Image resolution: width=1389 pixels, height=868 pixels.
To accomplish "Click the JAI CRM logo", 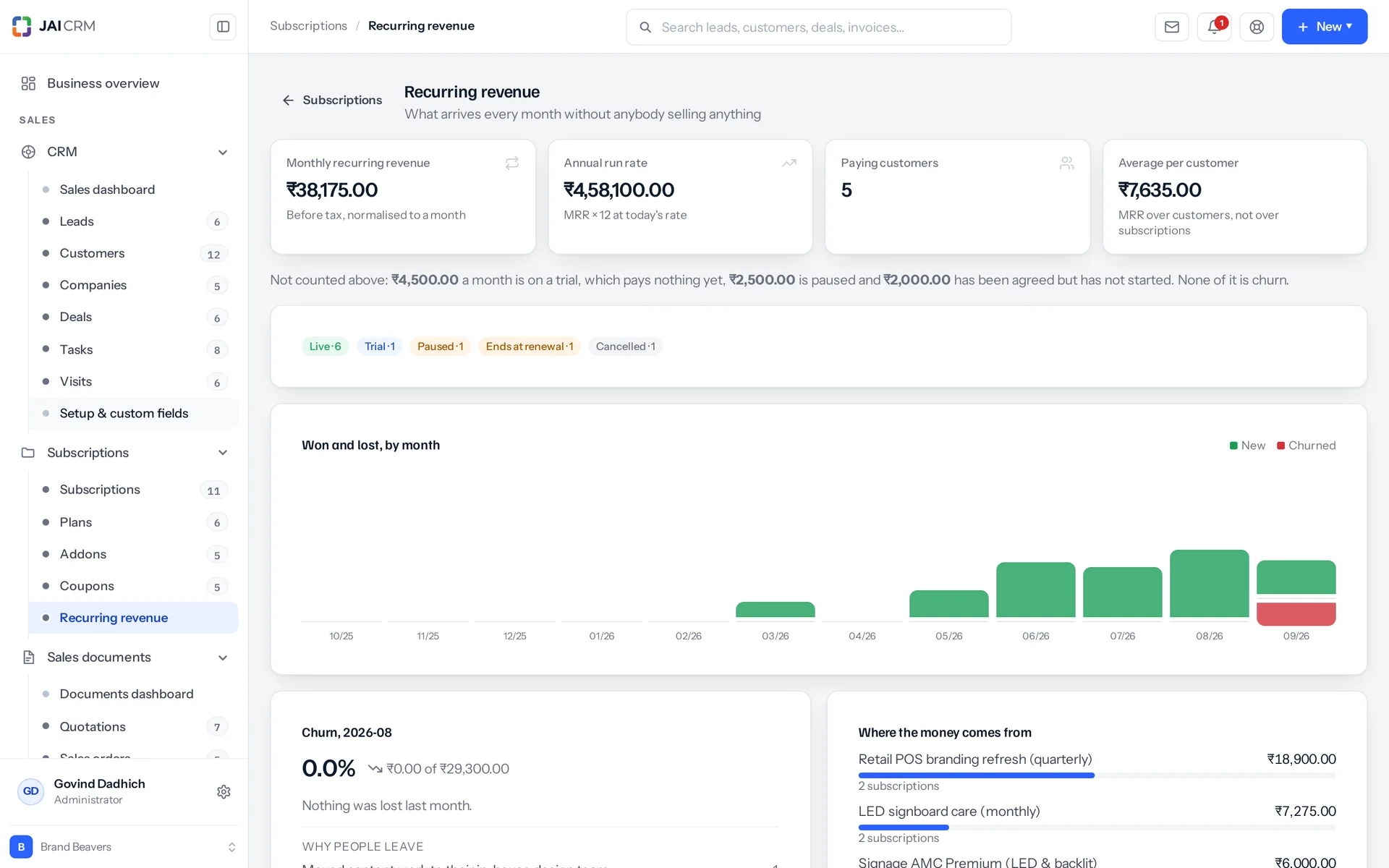I will [54, 26].
